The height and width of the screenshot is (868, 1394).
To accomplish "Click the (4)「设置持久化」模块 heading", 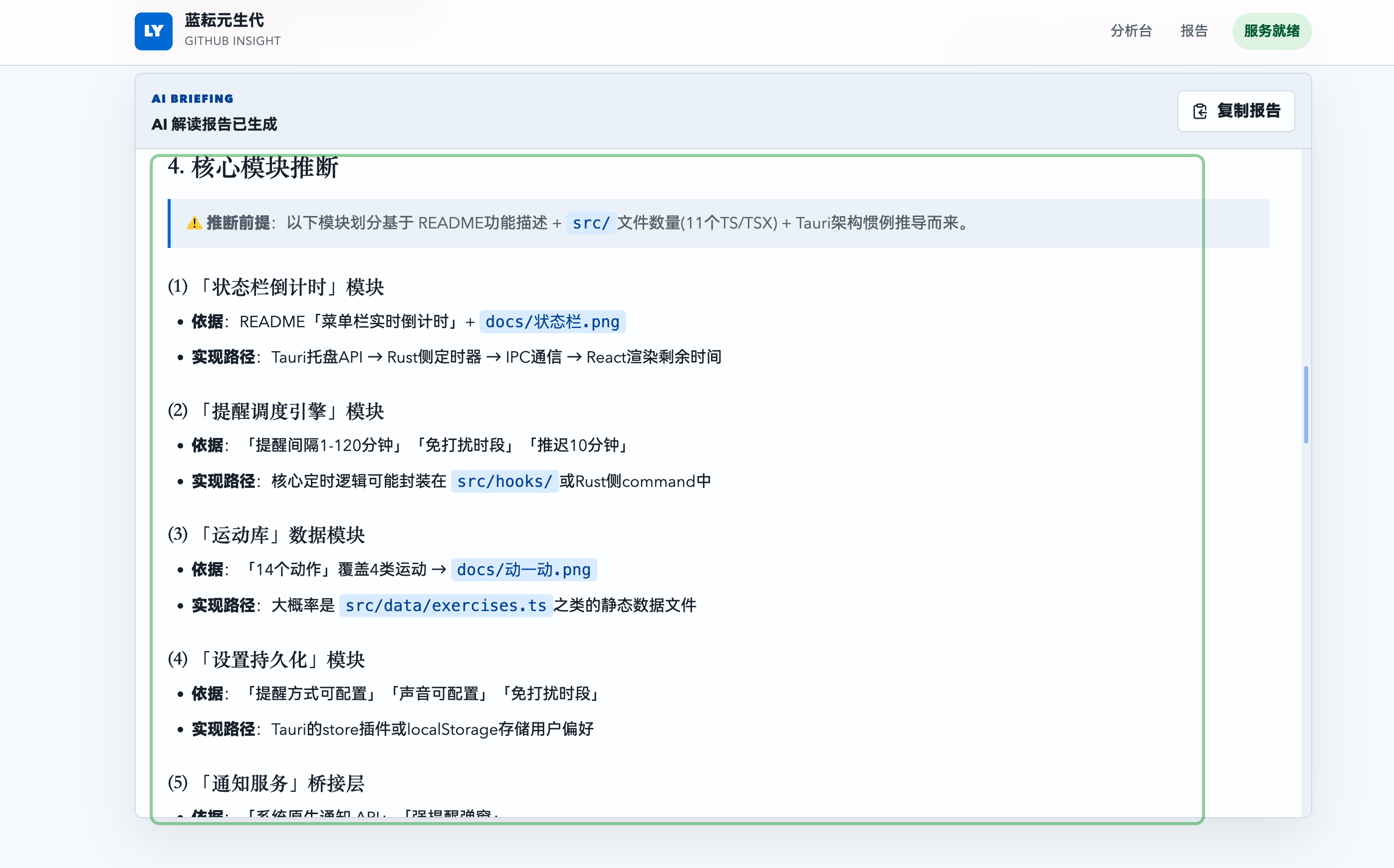I will 266,659.
